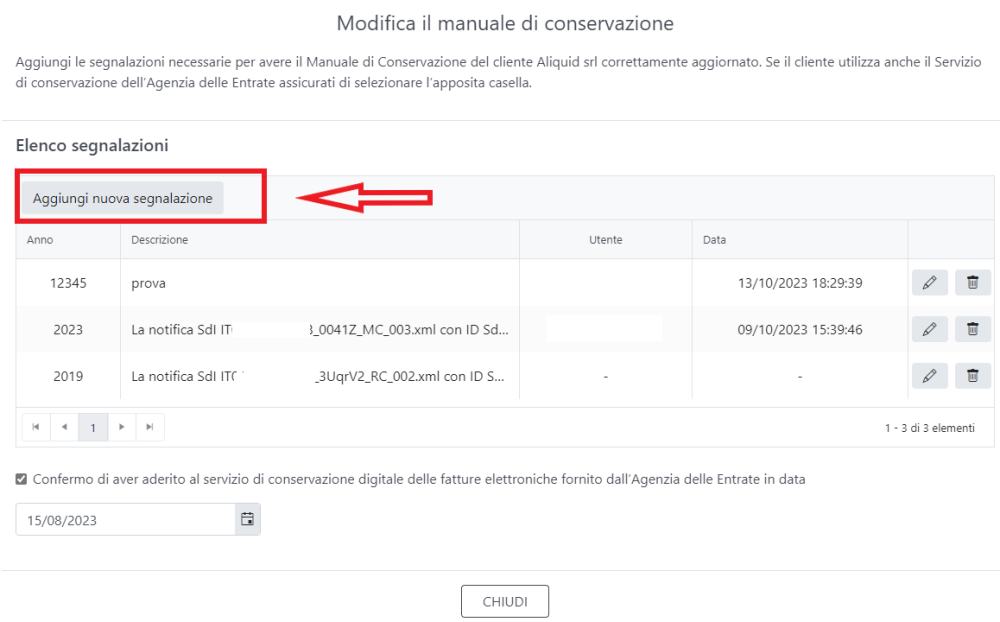Edit the "prova" segnalazione with the pencil icon
Viewport: 1000px width, 622px height.
point(929,282)
